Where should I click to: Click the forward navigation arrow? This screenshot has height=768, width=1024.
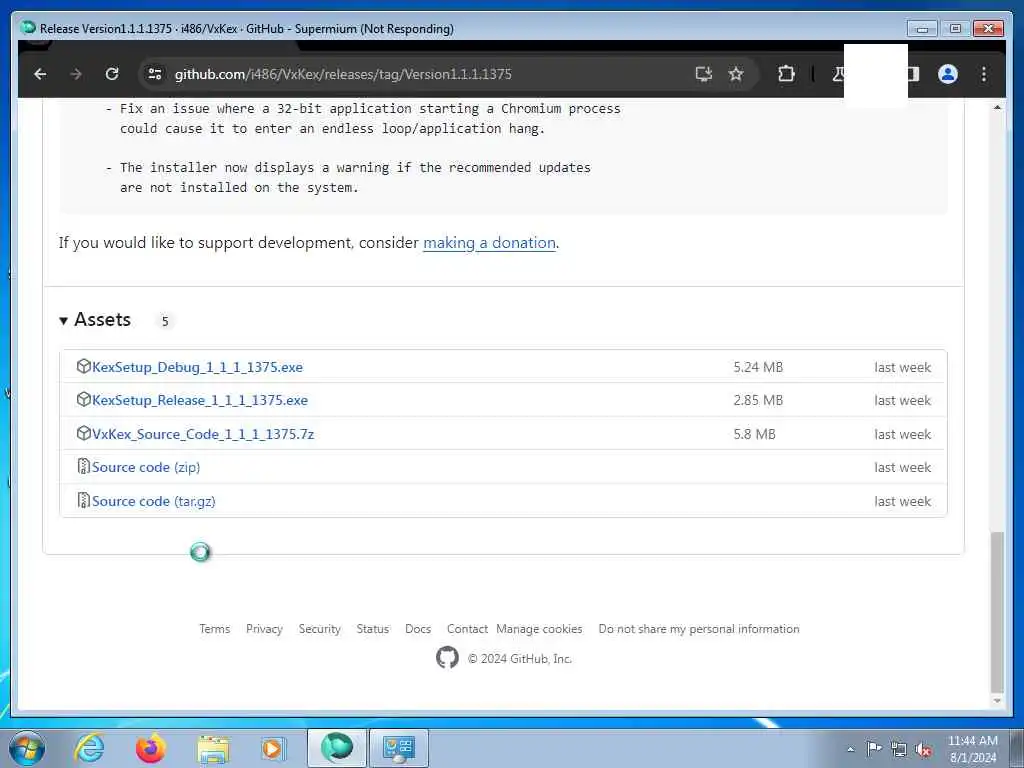tap(76, 74)
